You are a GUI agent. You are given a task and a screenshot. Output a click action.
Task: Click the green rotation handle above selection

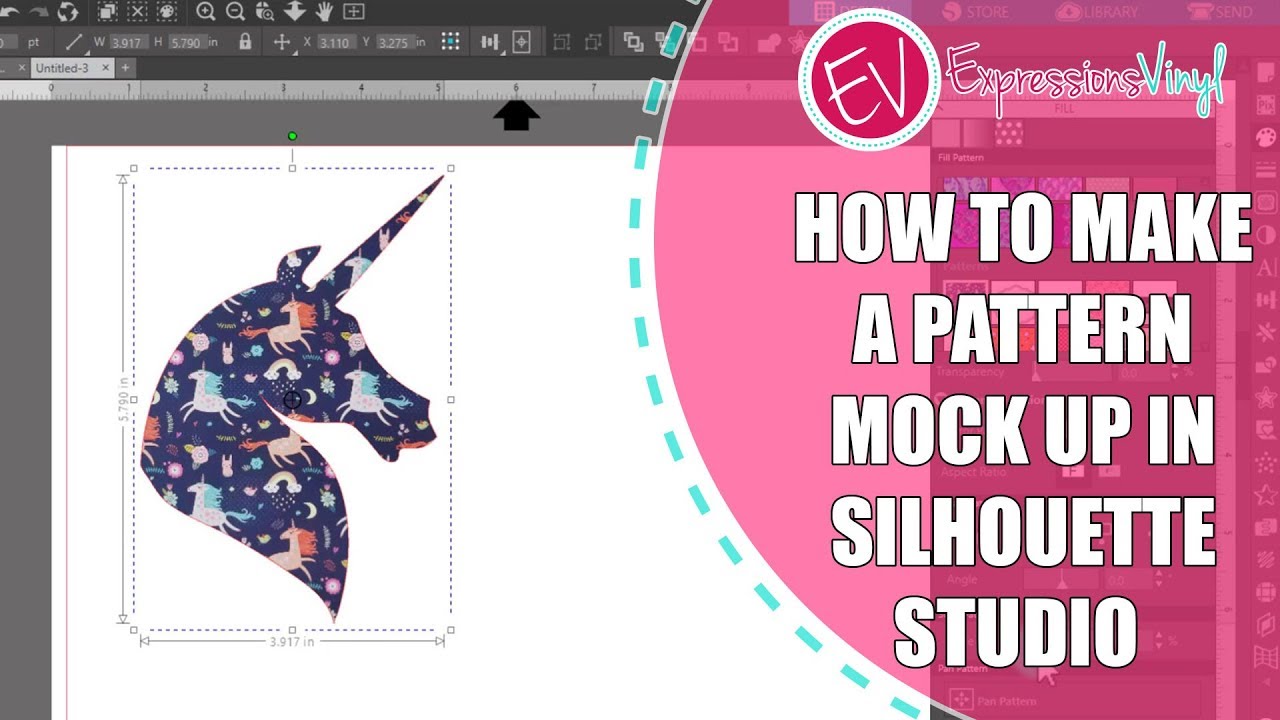coord(292,135)
